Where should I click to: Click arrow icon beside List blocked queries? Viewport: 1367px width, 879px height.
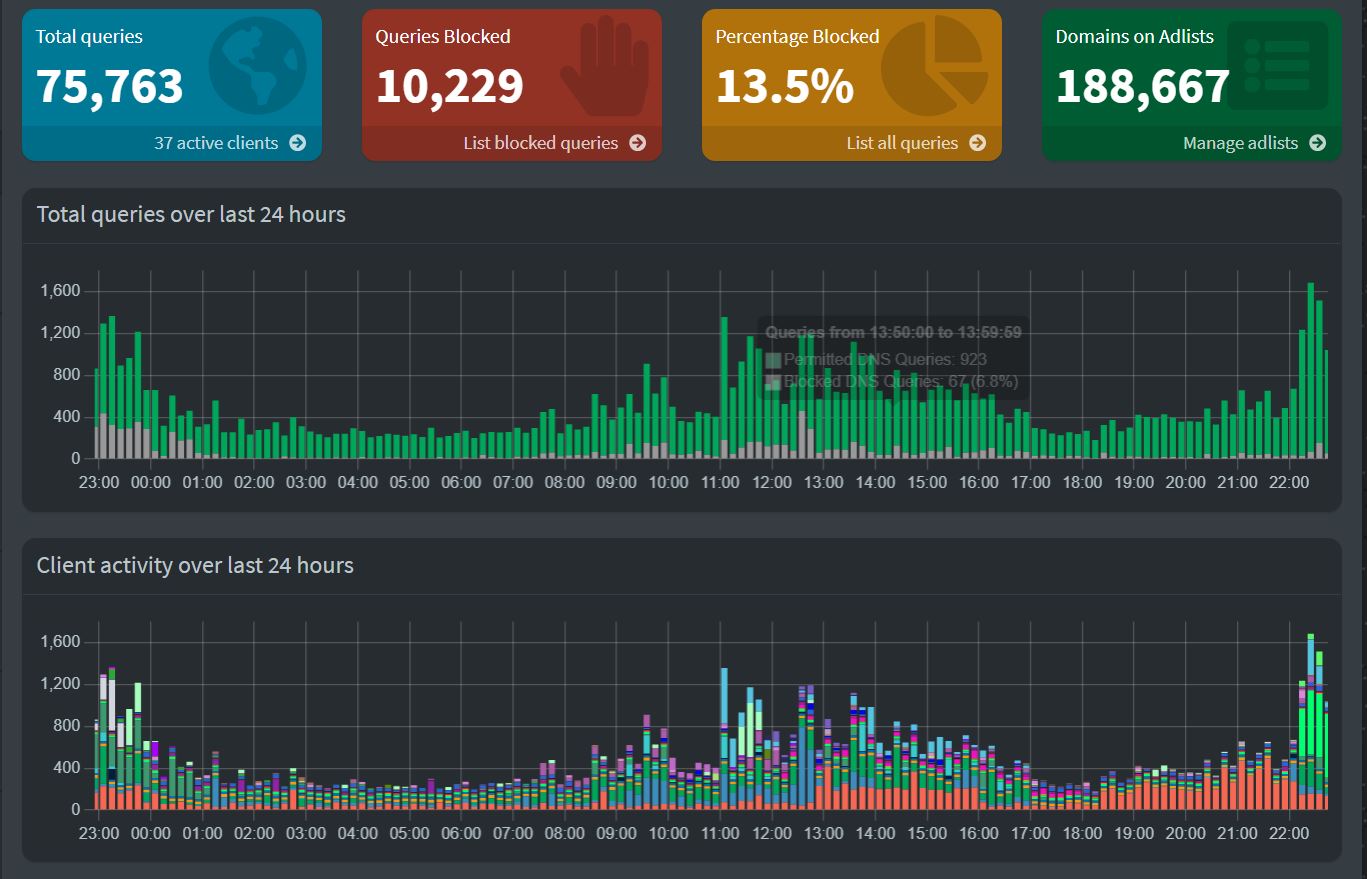(x=638, y=143)
